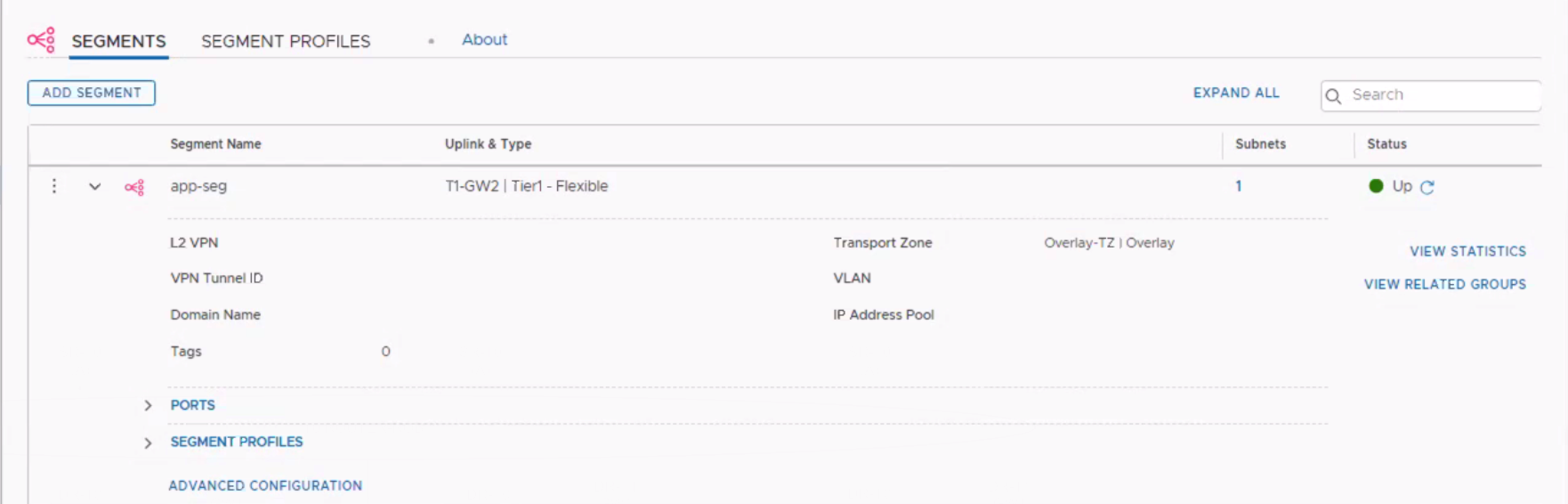
Task: Focus the Search input field
Action: coord(1442,95)
